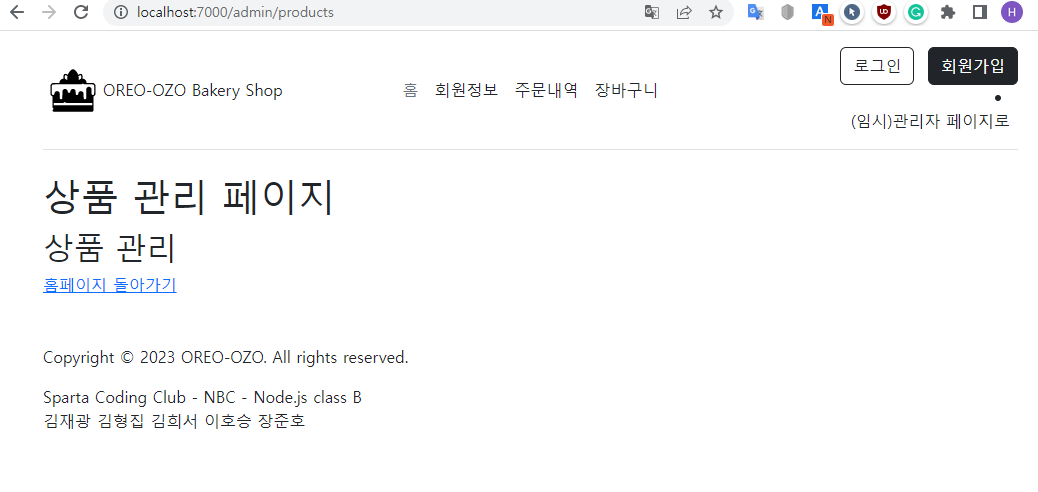Screen dimensions: 1038x492
Task: Click the team member names footer line
Action: point(174,421)
